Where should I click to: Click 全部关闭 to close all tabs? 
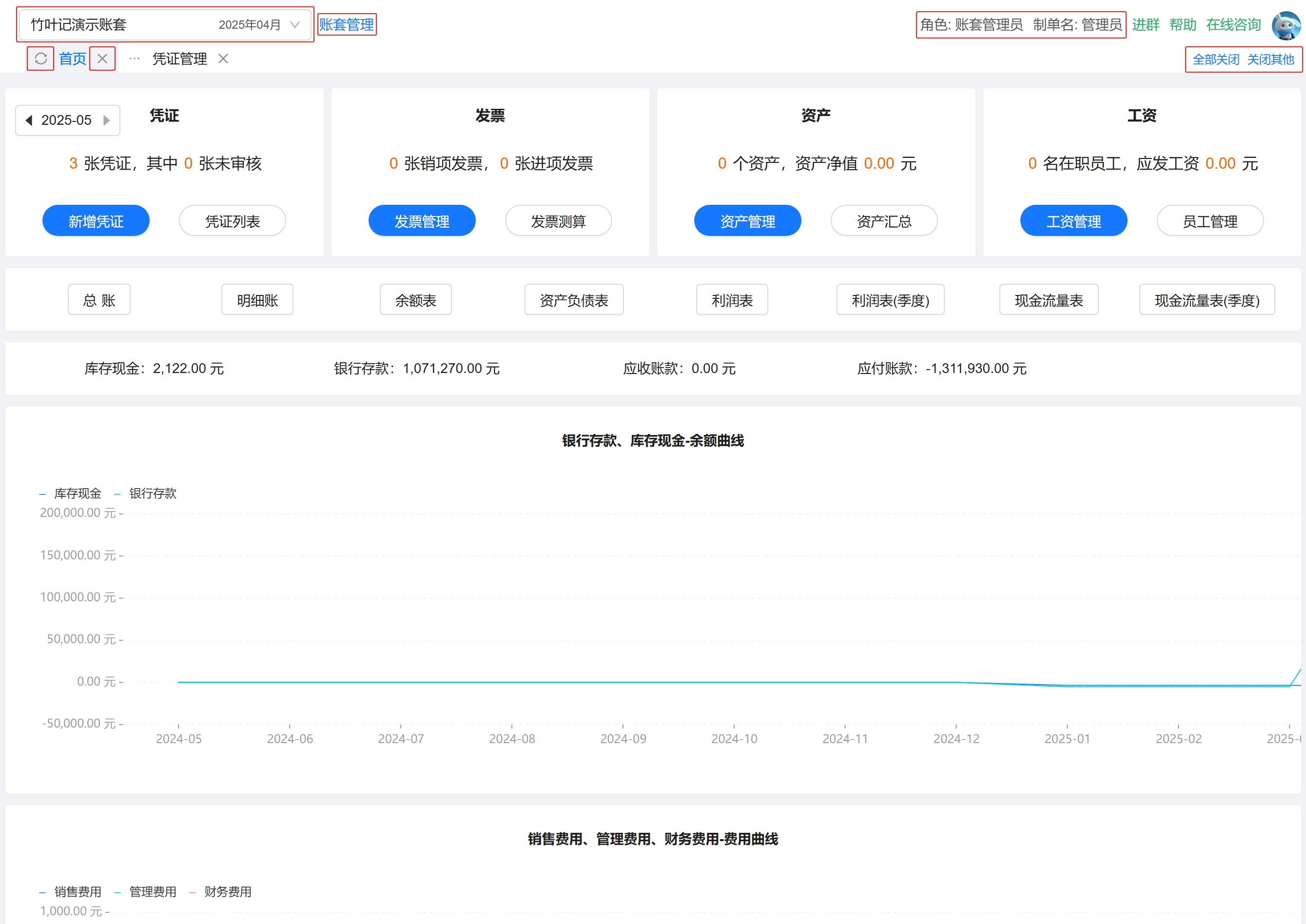point(1215,59)
